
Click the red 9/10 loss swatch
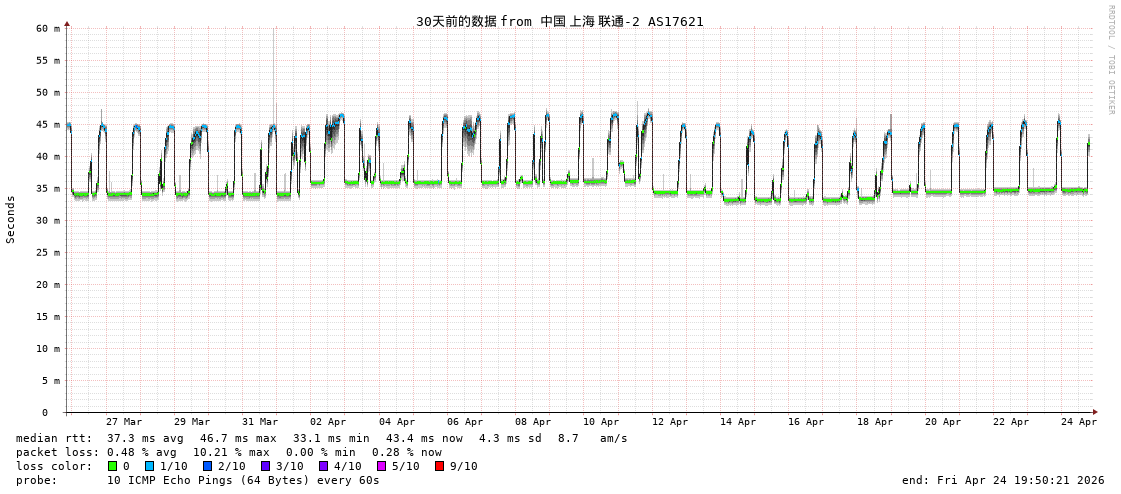point(439,466)
